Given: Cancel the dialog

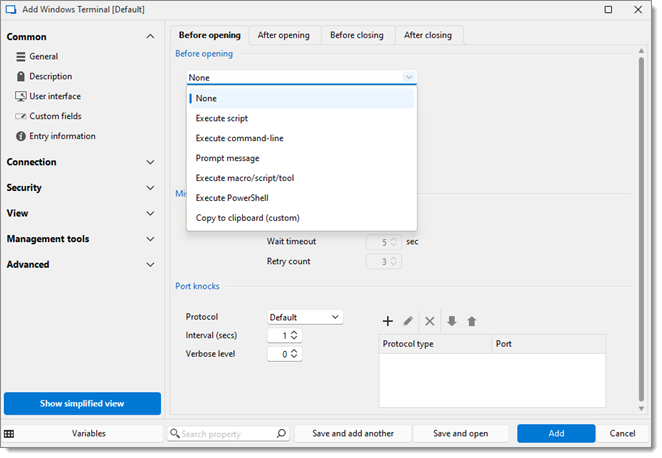Looking at the screenshot, I should 622,434.
